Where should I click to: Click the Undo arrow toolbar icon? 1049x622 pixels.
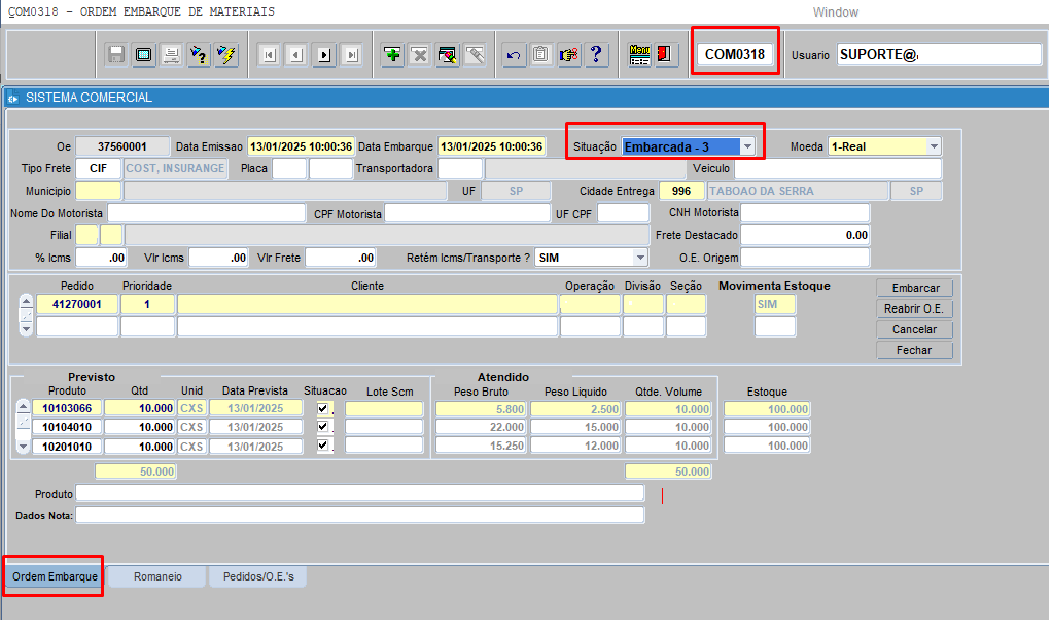pyautogui.click(x=514, y=55)
